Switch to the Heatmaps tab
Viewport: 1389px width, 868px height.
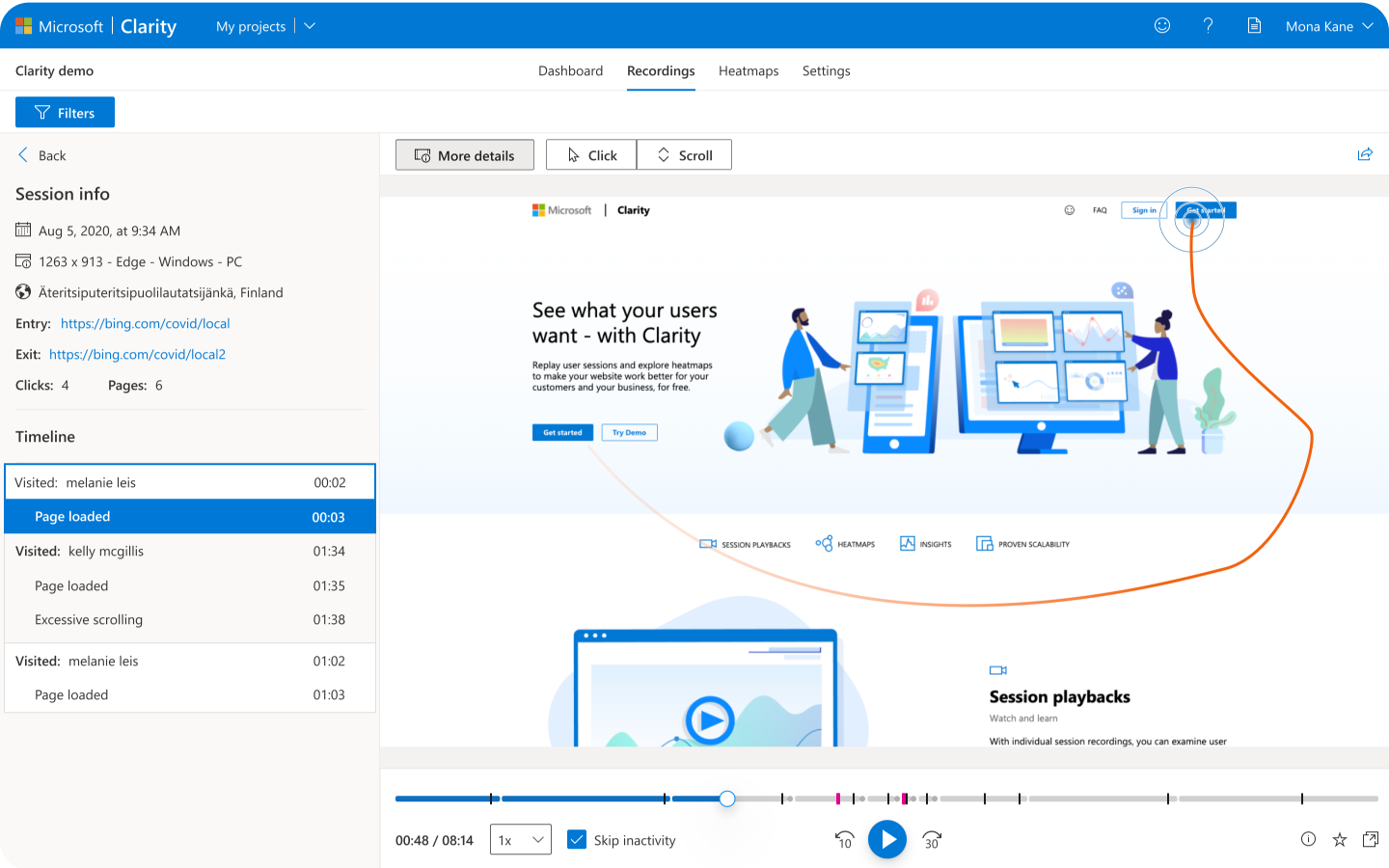(749, 70)
